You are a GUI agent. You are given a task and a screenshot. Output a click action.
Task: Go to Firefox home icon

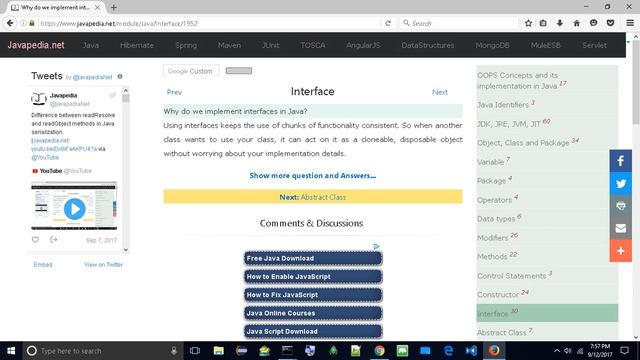pos(576,23)
